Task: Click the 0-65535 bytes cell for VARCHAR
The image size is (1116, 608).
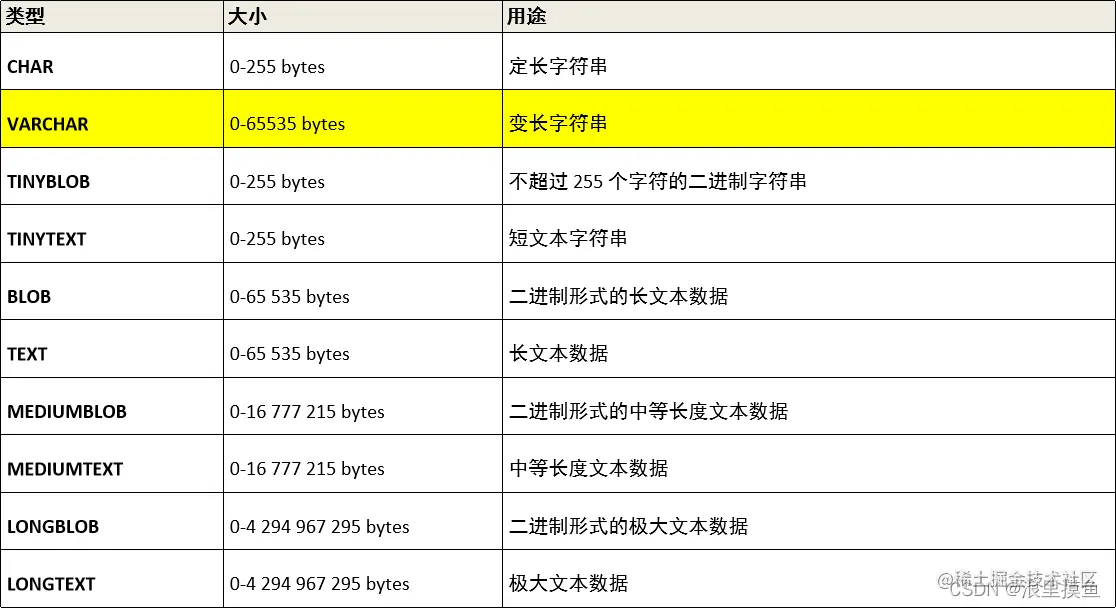Action: (x=363, y=119)
